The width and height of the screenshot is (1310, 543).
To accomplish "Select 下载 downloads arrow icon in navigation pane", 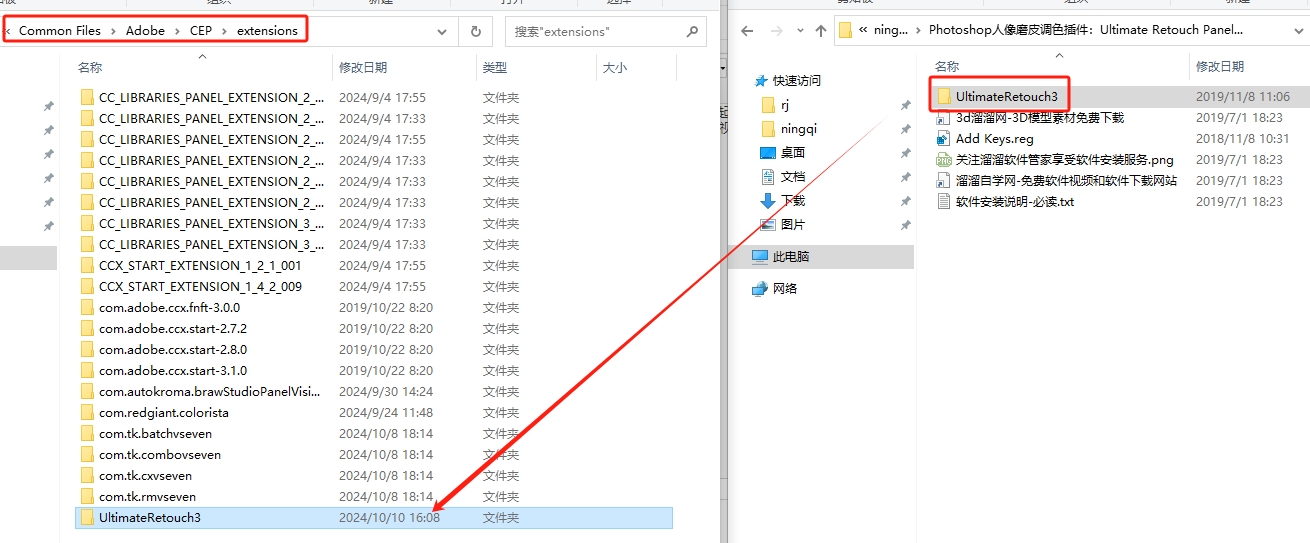I will [x=768, y=200].
